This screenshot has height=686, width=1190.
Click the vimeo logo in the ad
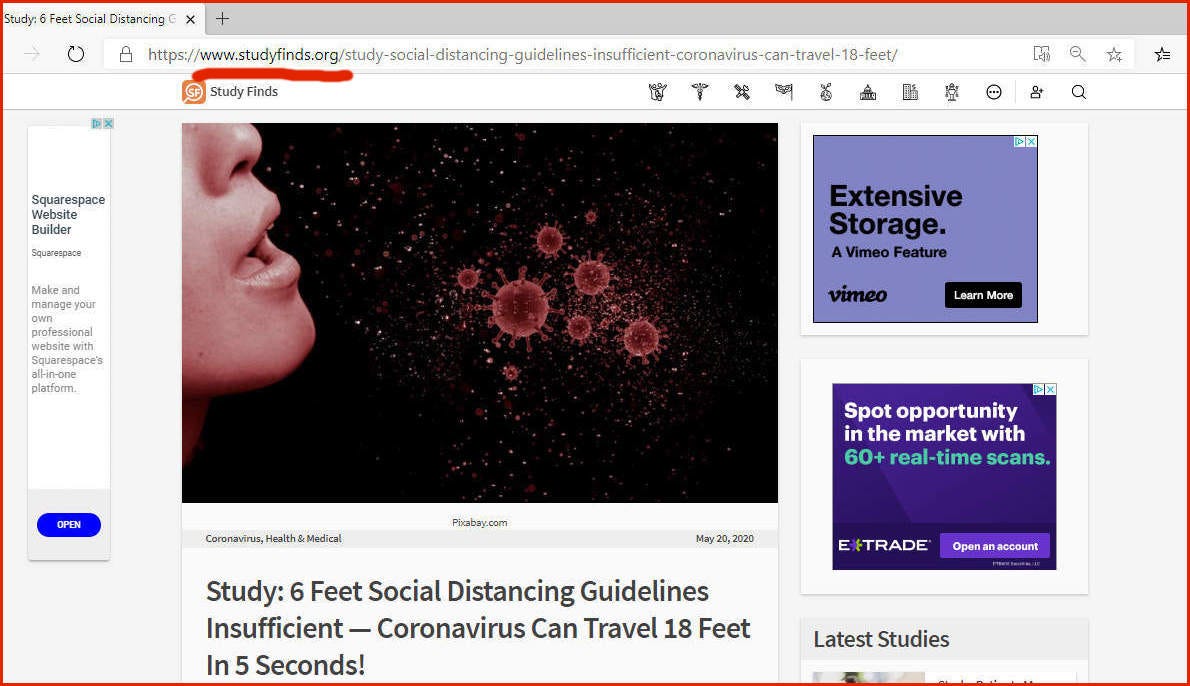coord(857,295)
